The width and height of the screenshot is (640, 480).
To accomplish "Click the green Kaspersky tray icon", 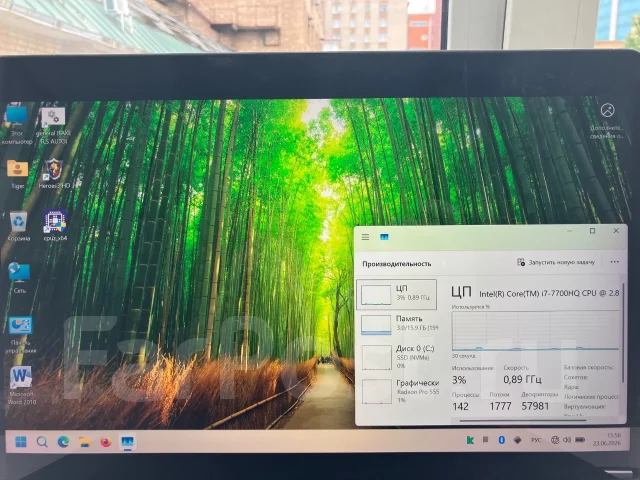I will click(x=470, y=440).
